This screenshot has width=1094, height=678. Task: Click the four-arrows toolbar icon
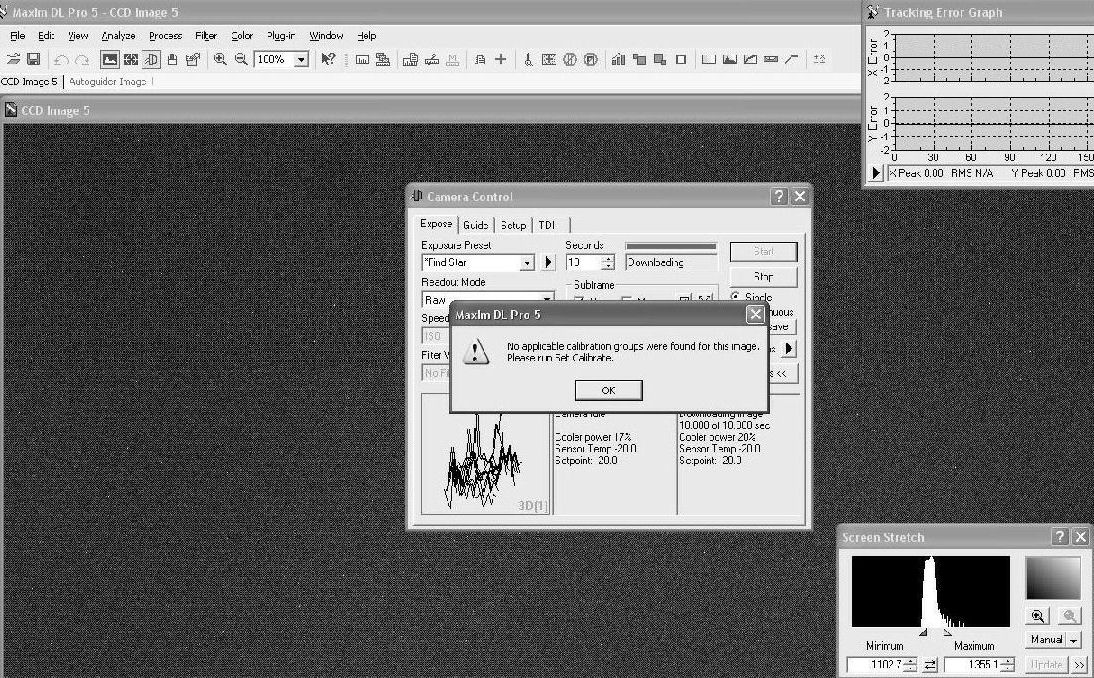pyautogui.click(x=130, y=59)
